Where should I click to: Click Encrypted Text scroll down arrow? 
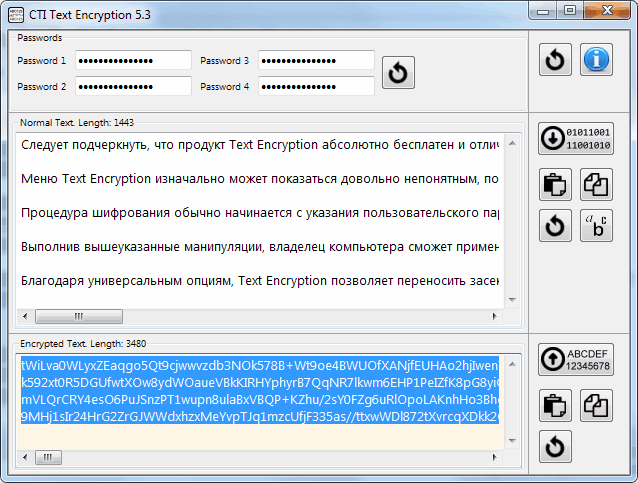point(512,441)
